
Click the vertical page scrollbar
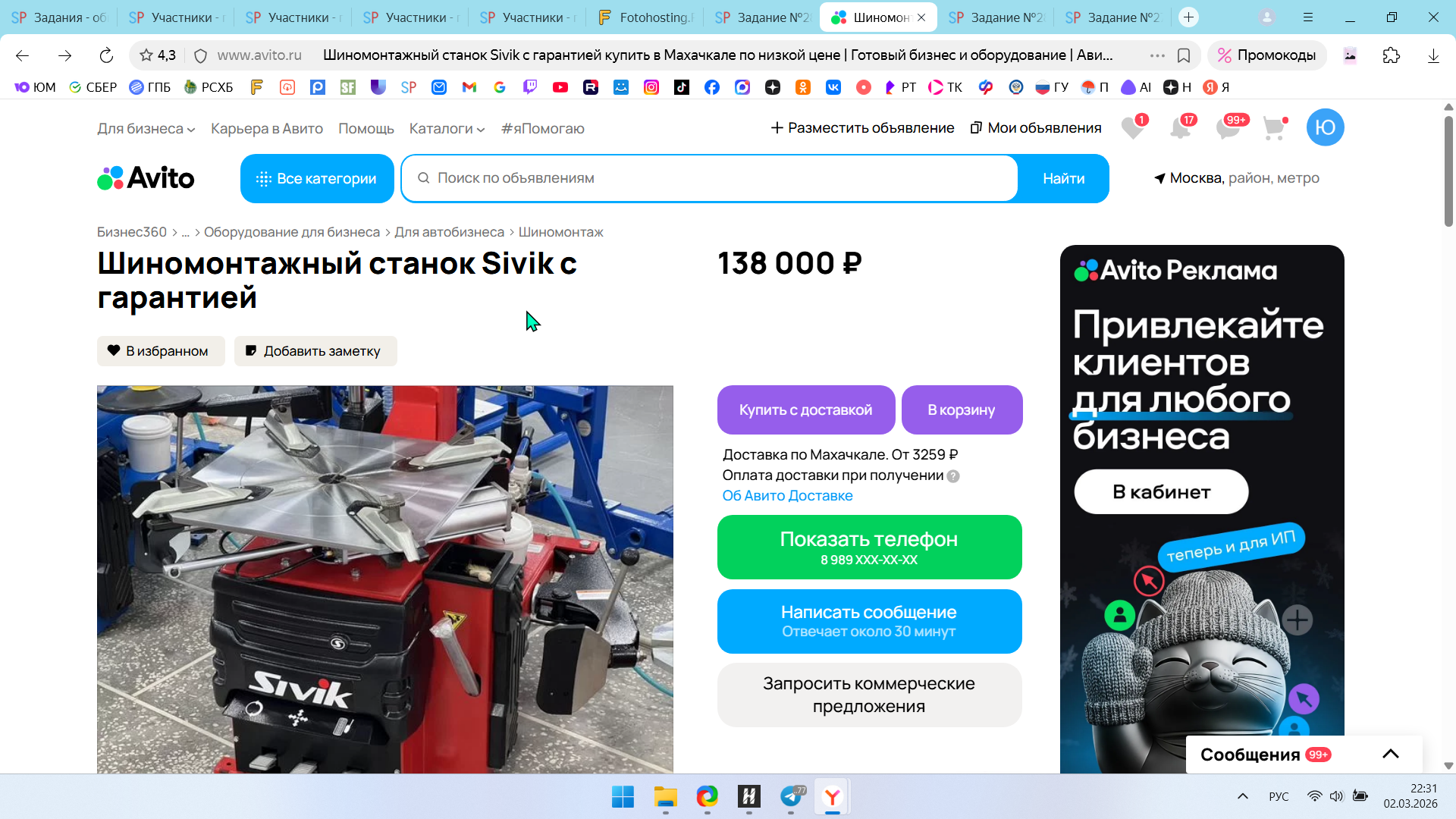click(x=1448, y=171)
